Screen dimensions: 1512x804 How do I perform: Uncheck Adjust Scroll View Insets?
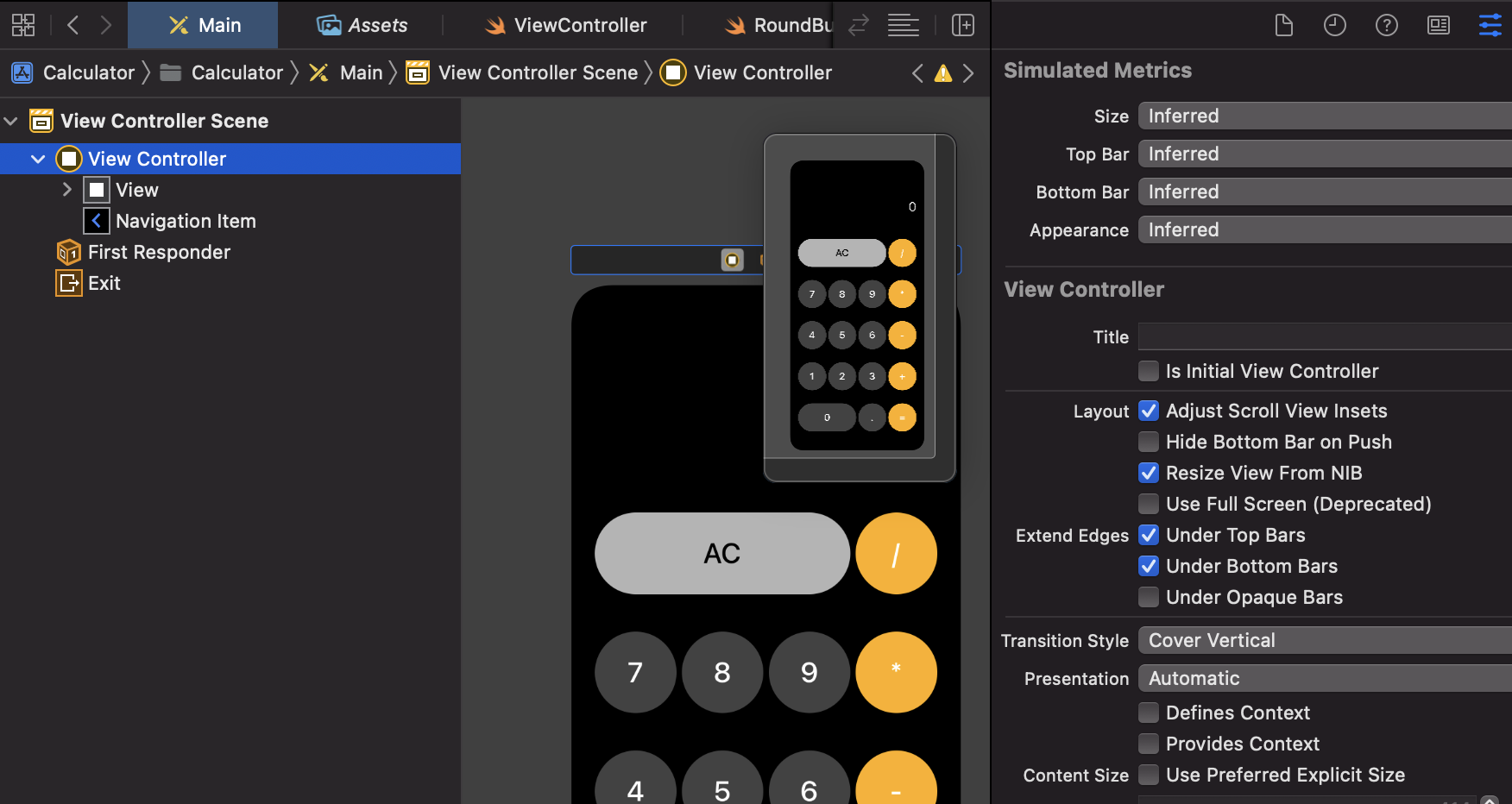point(1149,411)
